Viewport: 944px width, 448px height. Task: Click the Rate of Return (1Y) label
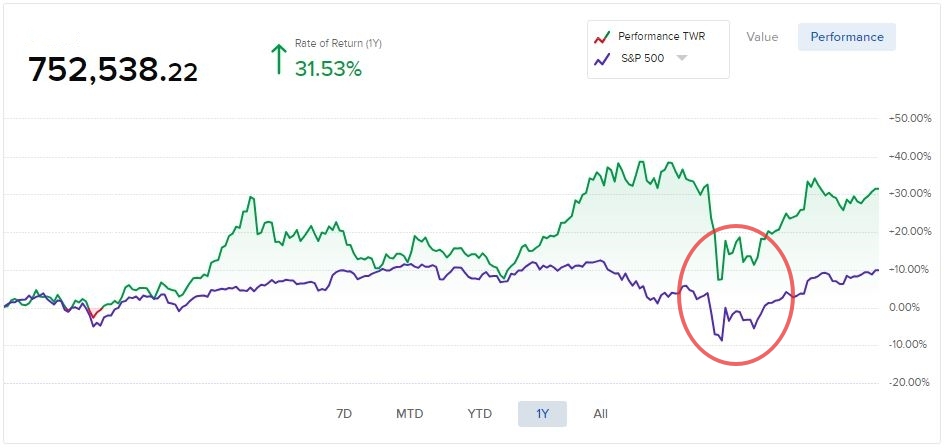(338, 44)
